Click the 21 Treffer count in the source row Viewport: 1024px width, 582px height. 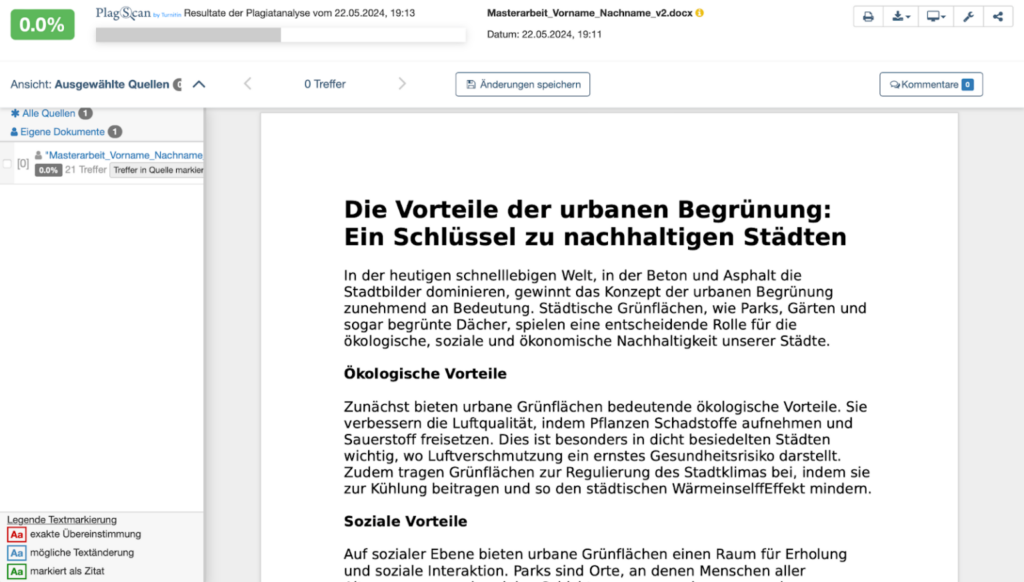(x=86, y=170)
